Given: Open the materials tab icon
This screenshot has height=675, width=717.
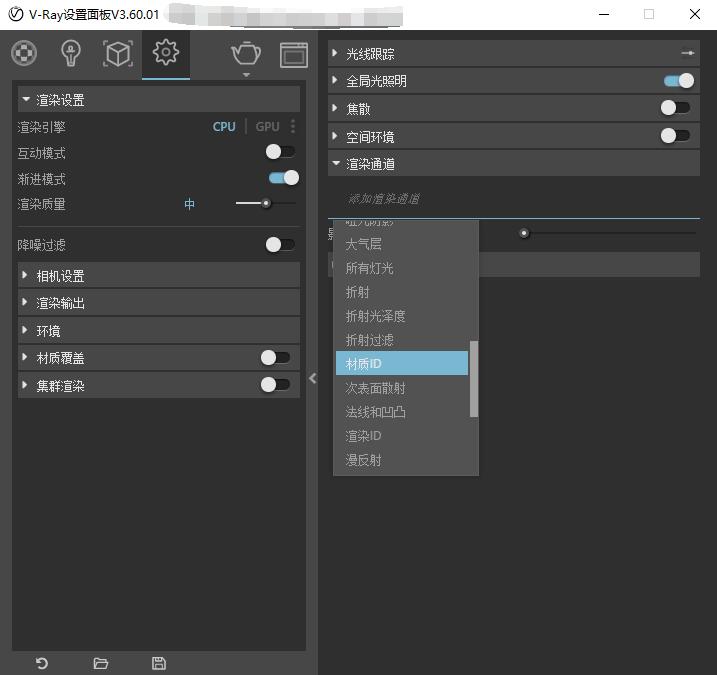Looking at the screenshot, I should click(x=24, y=54).
